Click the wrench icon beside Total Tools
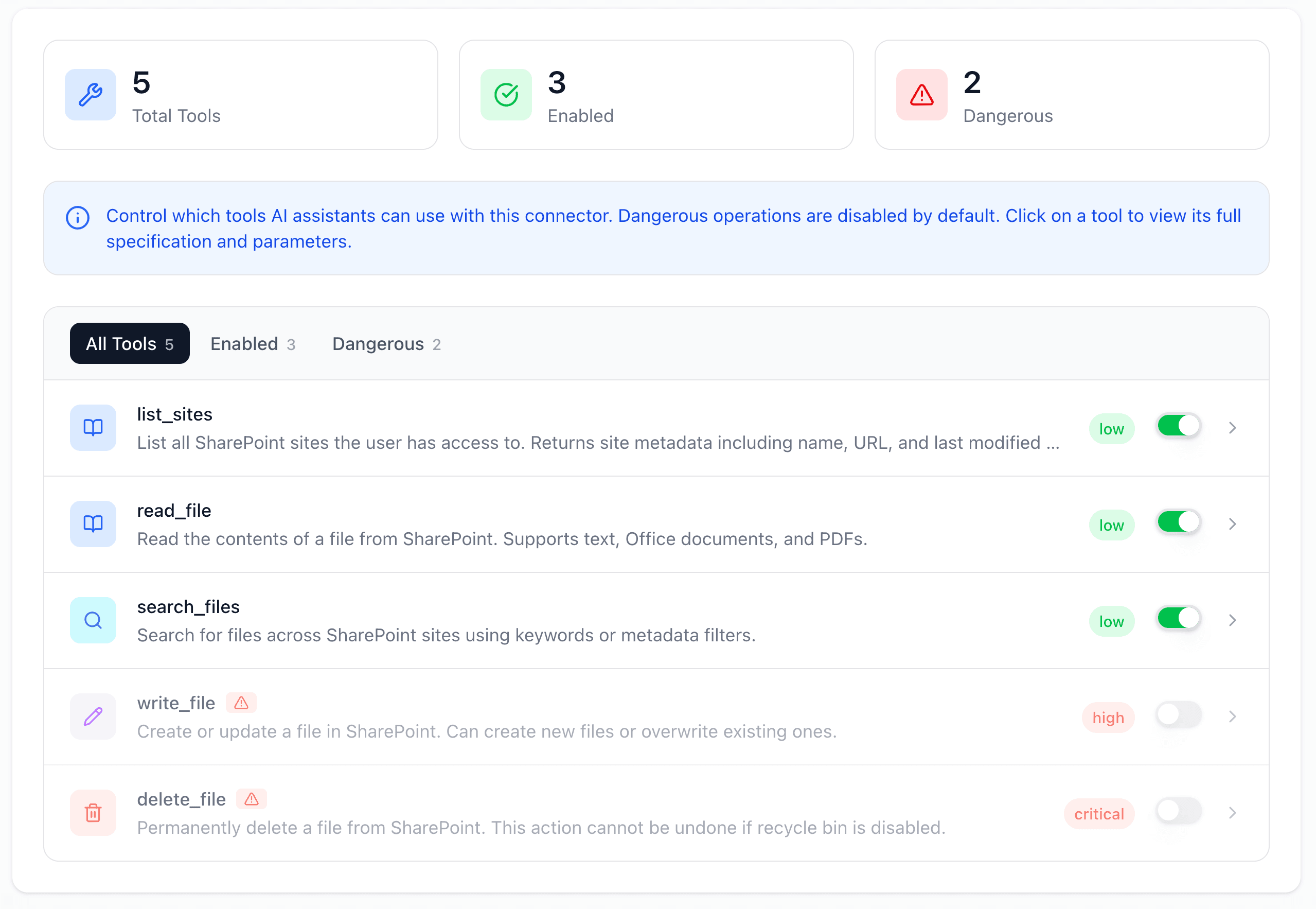 tap(91, 95)
